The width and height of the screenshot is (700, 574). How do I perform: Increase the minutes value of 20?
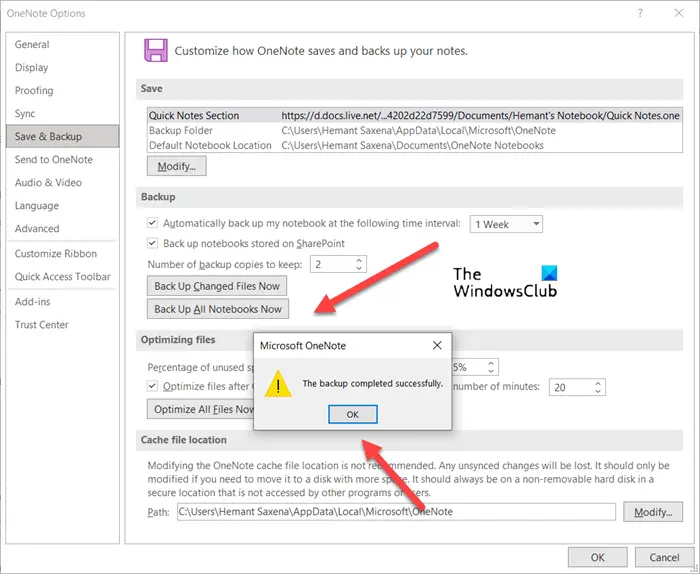pos(598,383)
